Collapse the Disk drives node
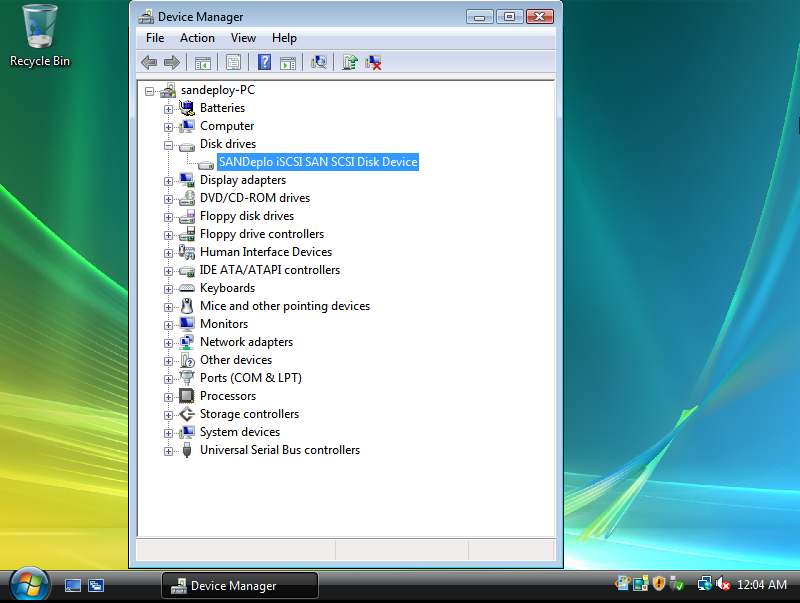The width and height of the screenshot is (800, 603). pos(168,145)
